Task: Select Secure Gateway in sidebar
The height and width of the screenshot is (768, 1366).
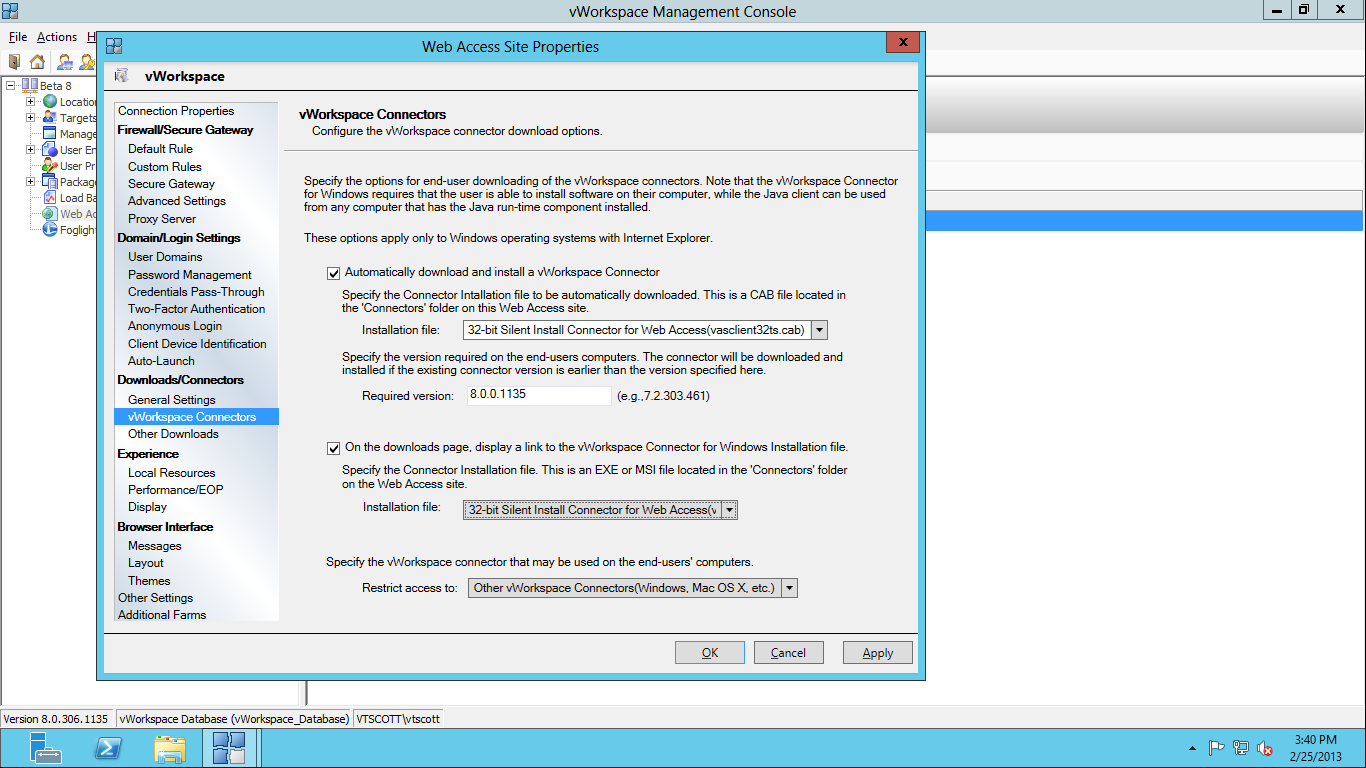Action: [x=171, y=184]
